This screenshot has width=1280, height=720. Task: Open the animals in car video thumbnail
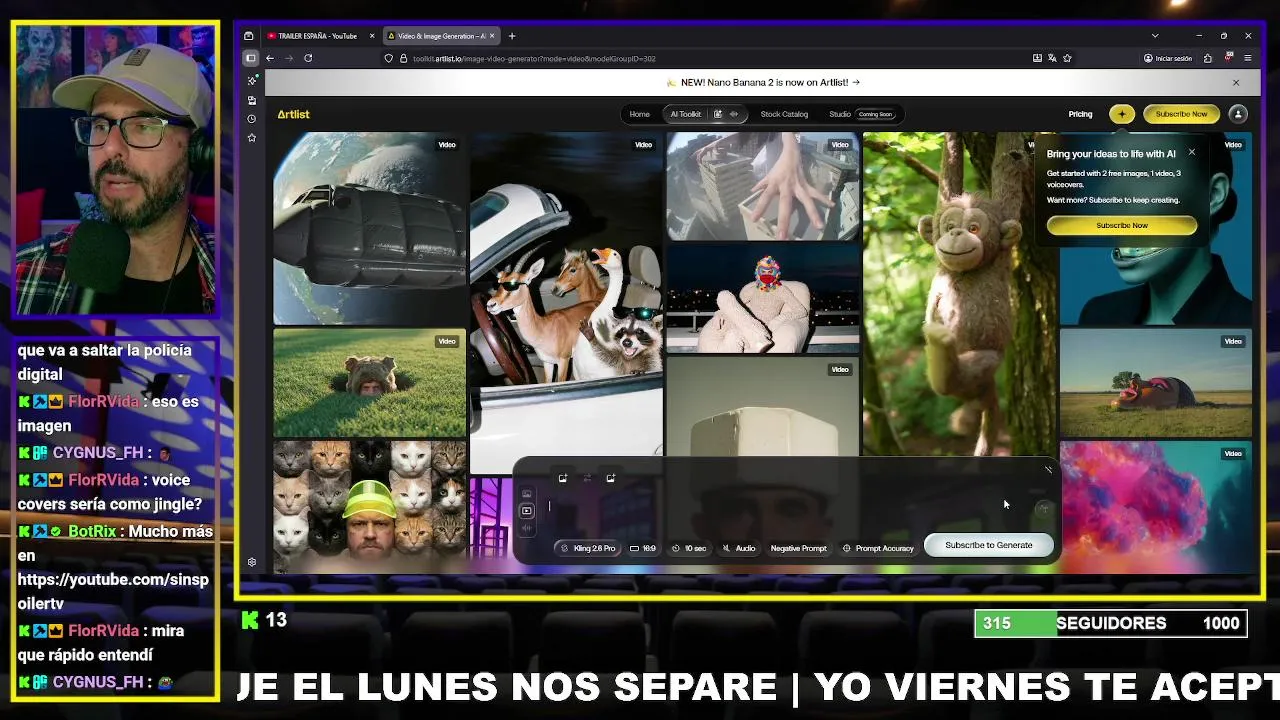coord(566,302)
